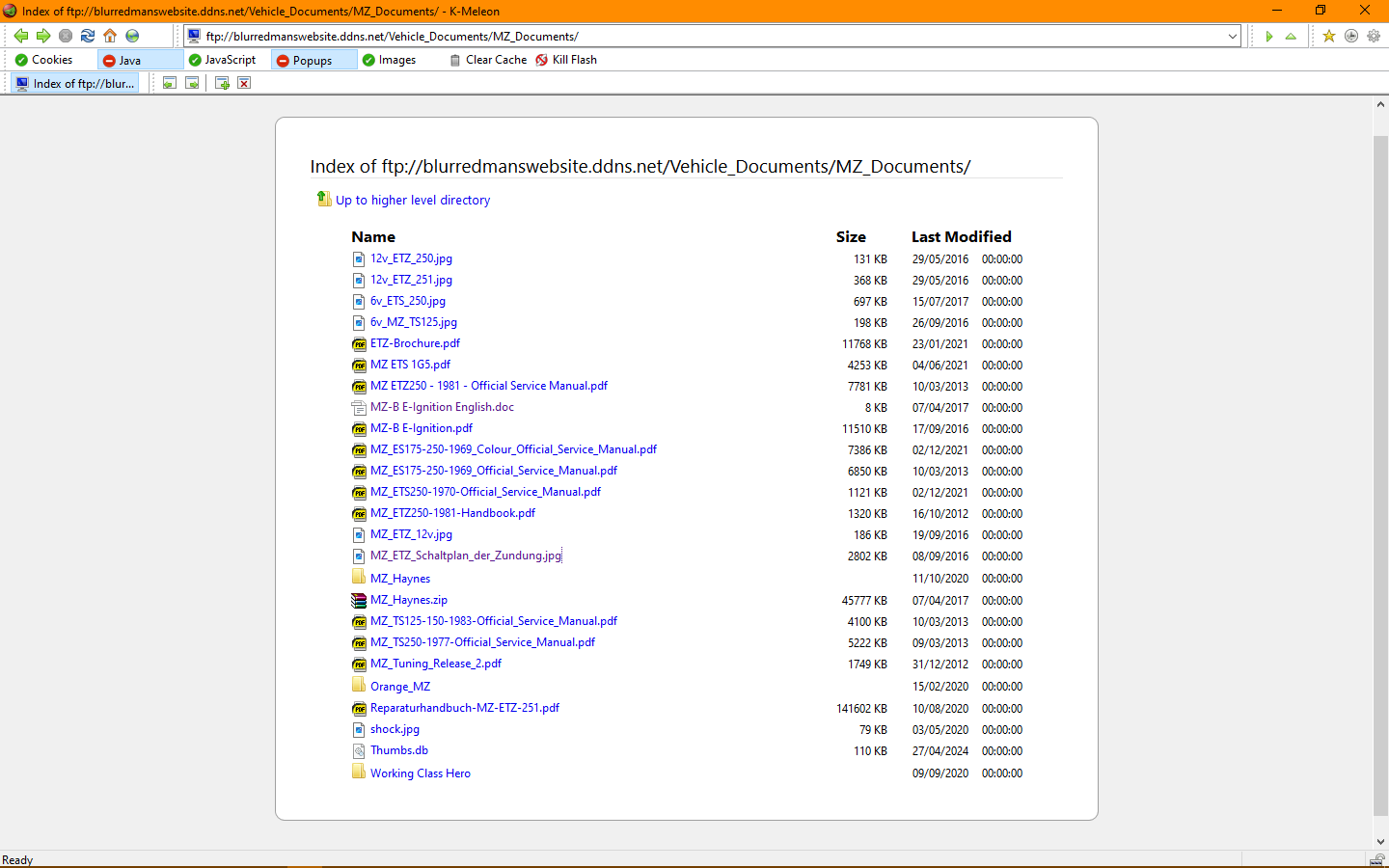Open MZ_TS250-1977-Official_Service_Manual.pdf link
Image resolution: width=1389 pixels, height=868 pixels.
point(482,642)
